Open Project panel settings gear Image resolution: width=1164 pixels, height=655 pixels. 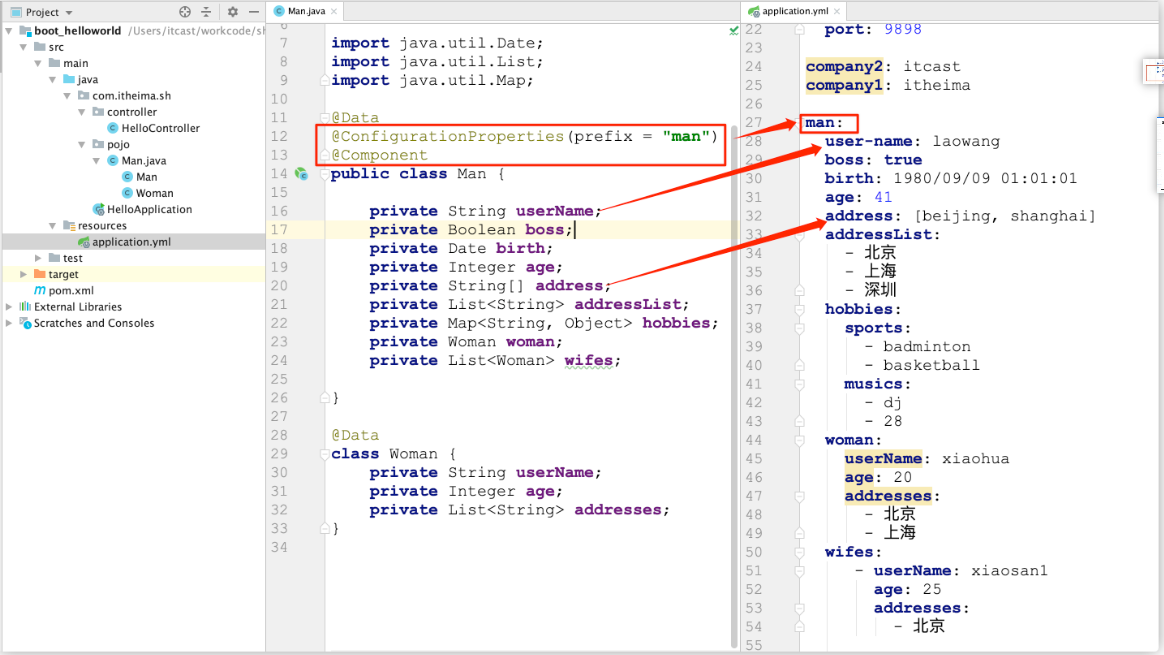[x=232, y=12]
